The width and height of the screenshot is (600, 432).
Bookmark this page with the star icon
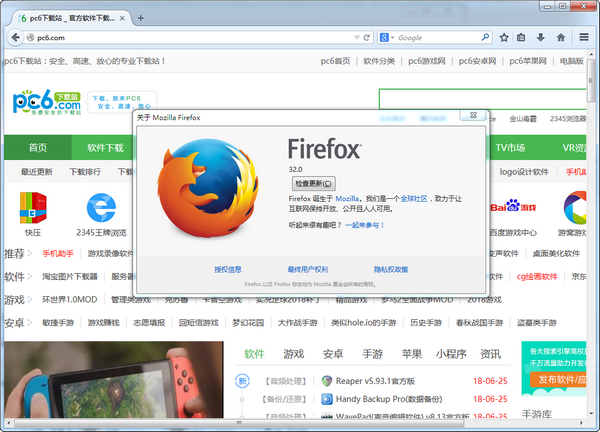pyautogui.click(x=504, y=37)
